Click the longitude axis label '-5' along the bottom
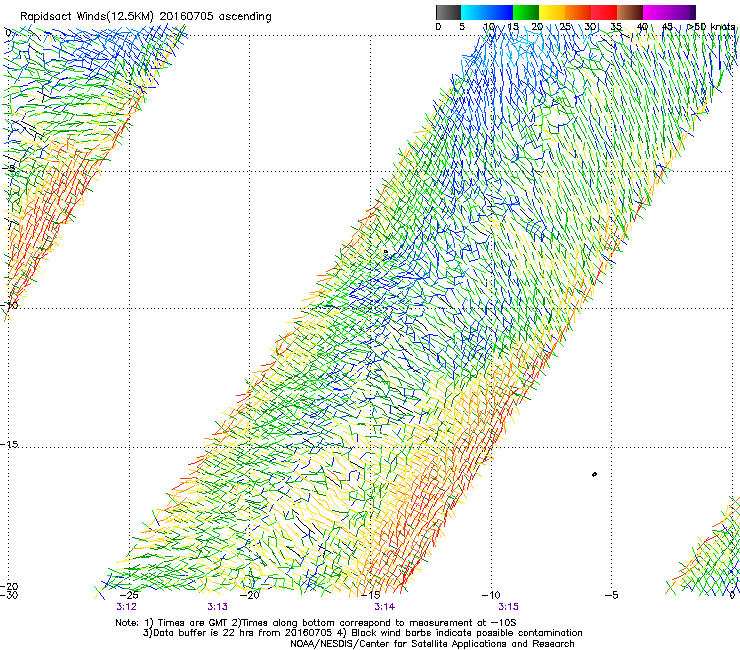 611,595
